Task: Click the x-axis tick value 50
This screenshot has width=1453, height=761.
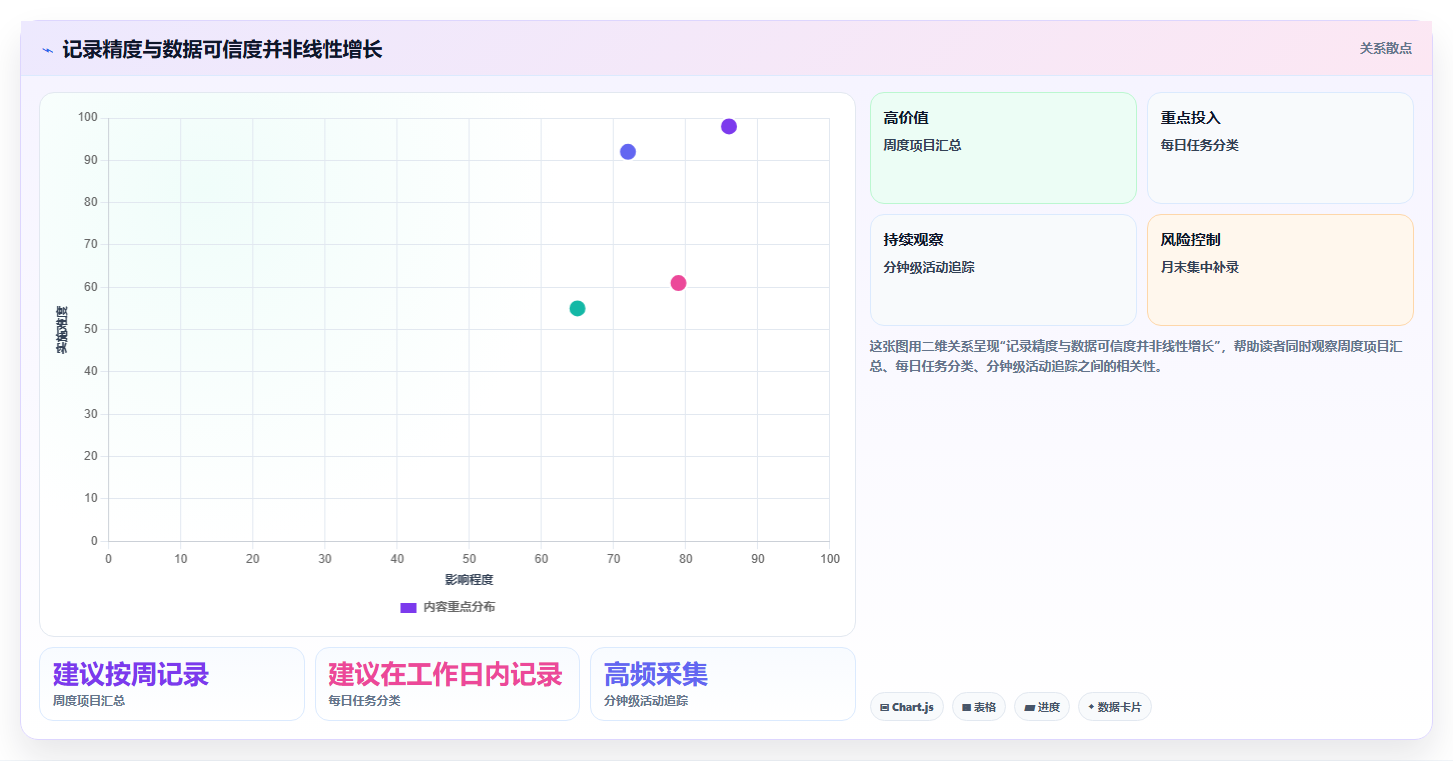Action: point(469,559)
